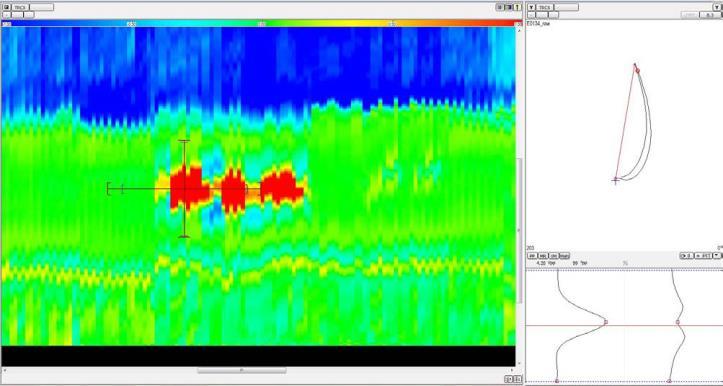The image size is (723, 386).
Task: Click the small icon button left of the TBCS button in the C-scan panel
Action: tap(6, 7)
